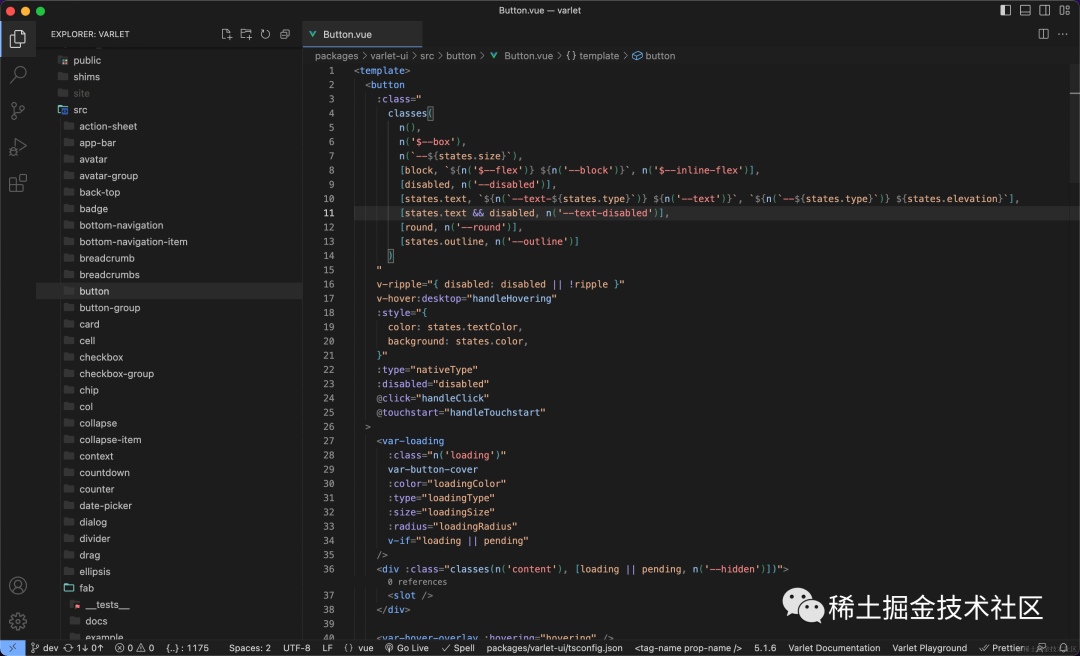Viewport: 1080px width, 656px height.
Task: Click the tsconfig.json path in status bar
Action: point(554,648)
